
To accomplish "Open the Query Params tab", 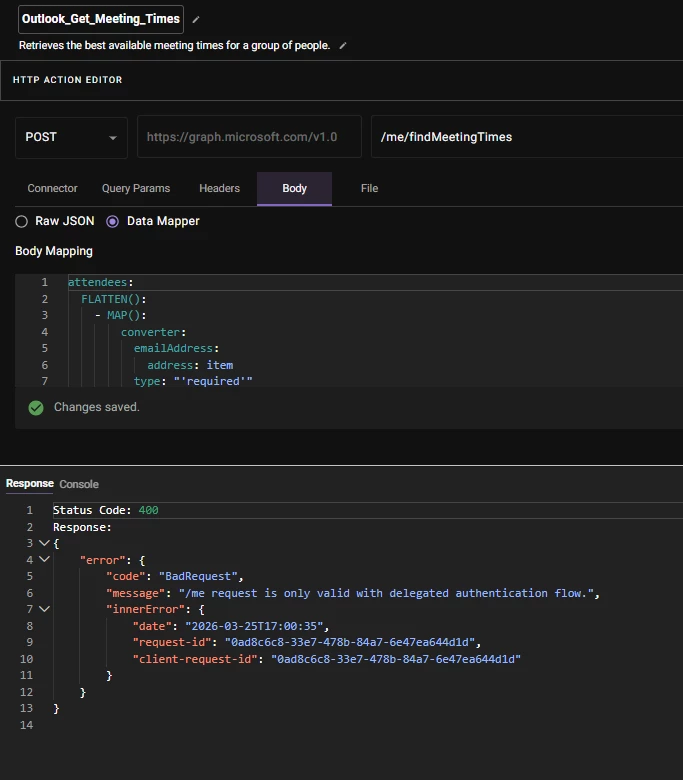I will click(x=136, y=189).
